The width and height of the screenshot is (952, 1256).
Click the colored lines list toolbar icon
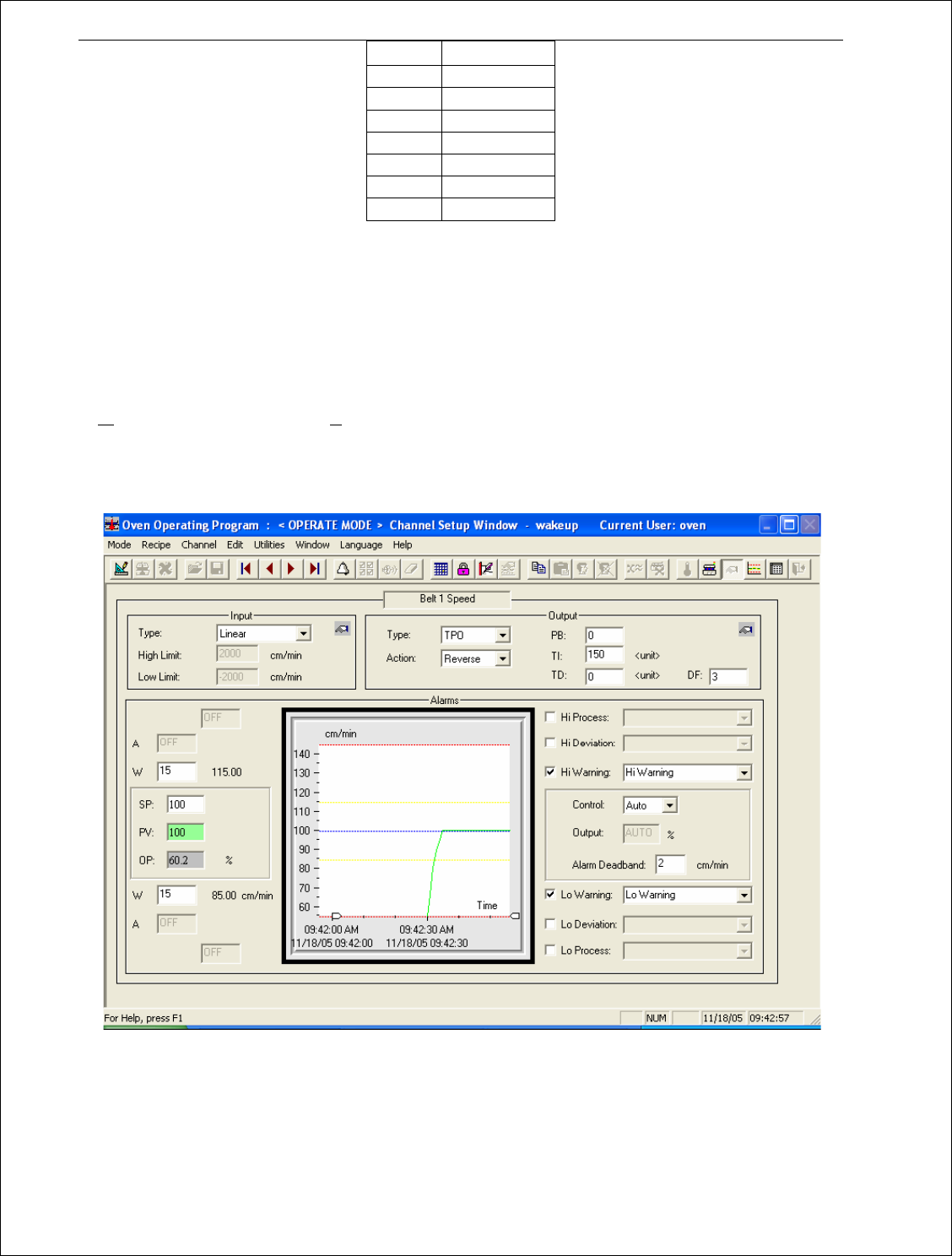pyautogui.click(x=755, y=569)
